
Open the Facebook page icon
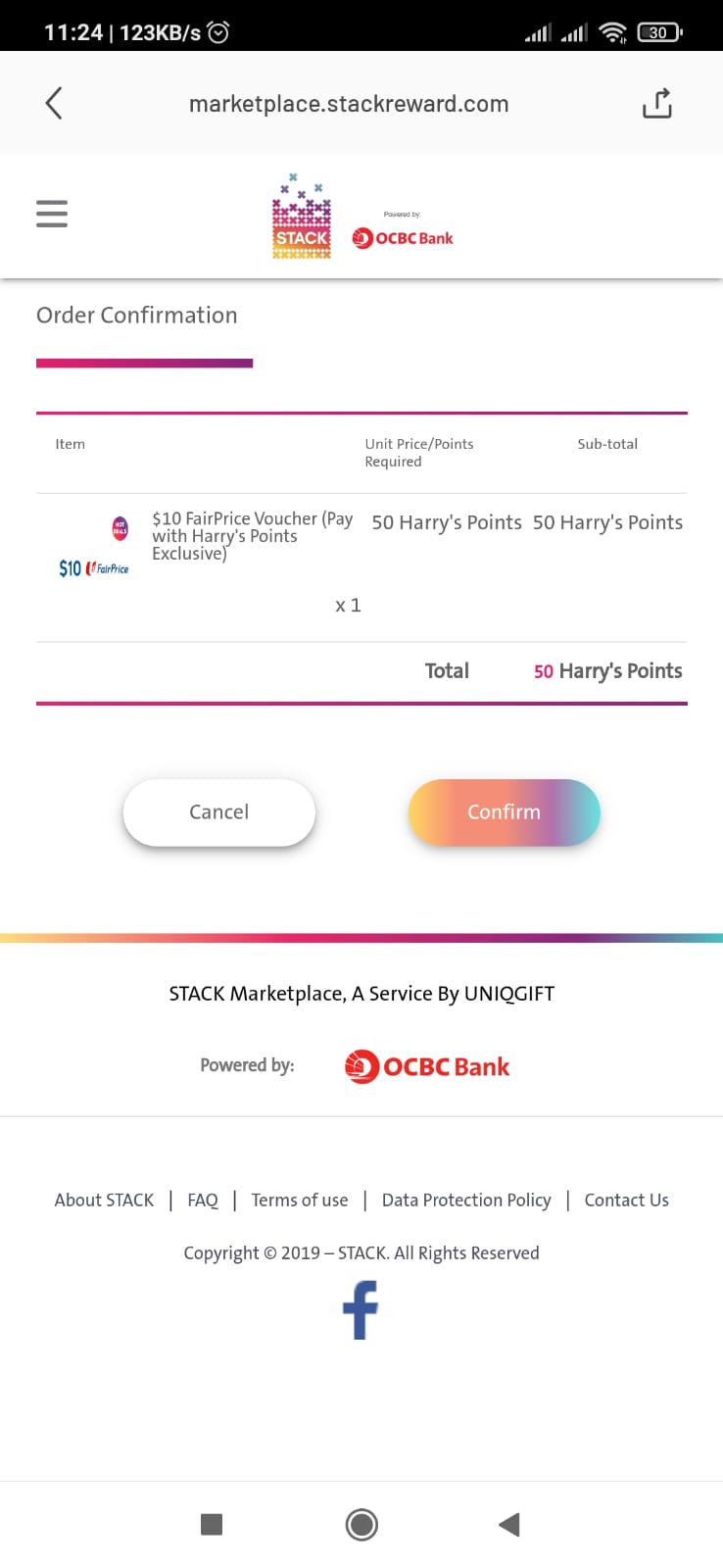(361, 1309)
